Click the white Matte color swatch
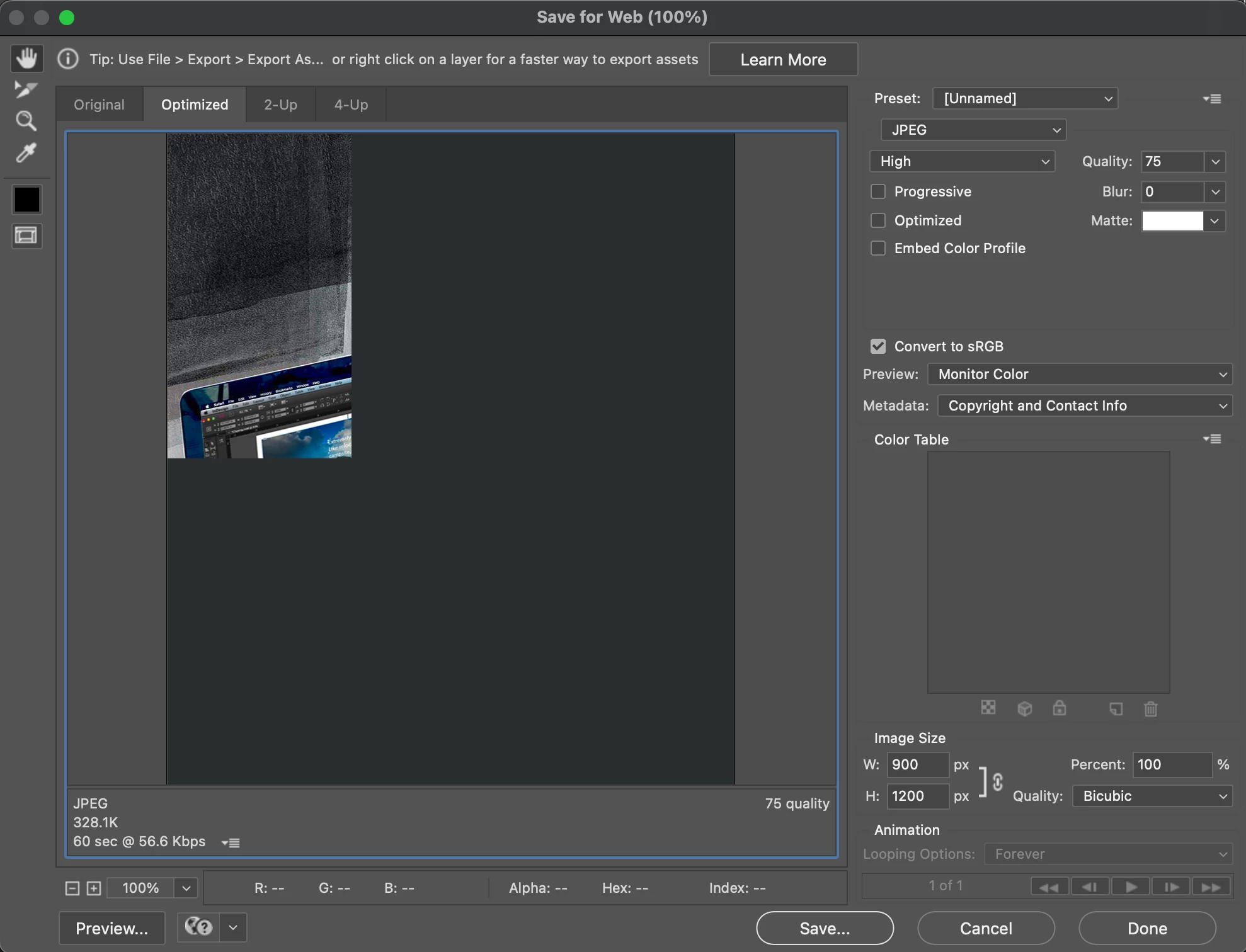The height and width of the screenshot is (952, 1246). pyautogui.click(x=1172, y=221)
